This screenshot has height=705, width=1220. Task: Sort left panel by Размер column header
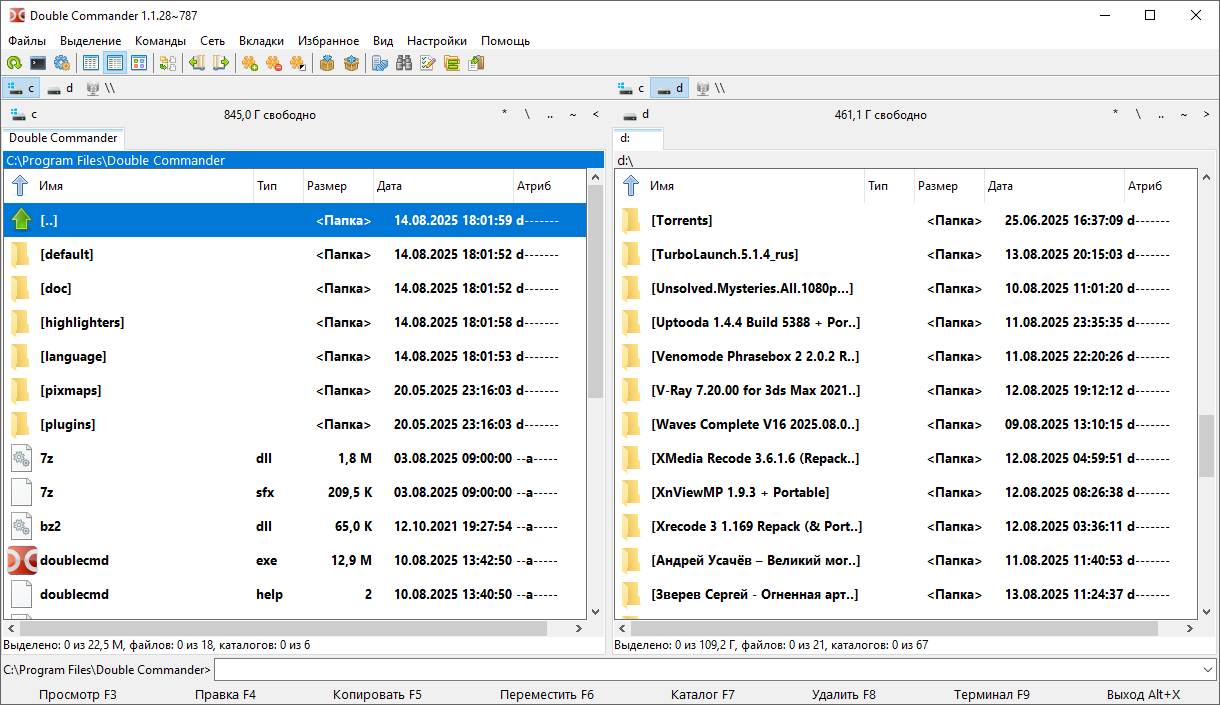[337, 186]
